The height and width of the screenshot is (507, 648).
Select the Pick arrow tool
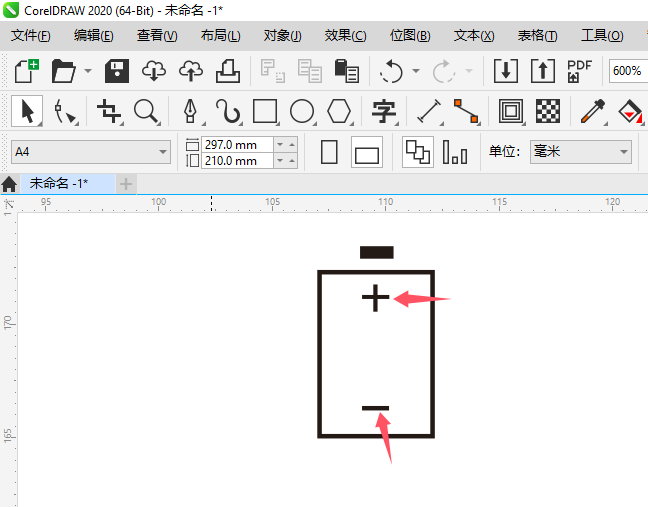point(27,111)
